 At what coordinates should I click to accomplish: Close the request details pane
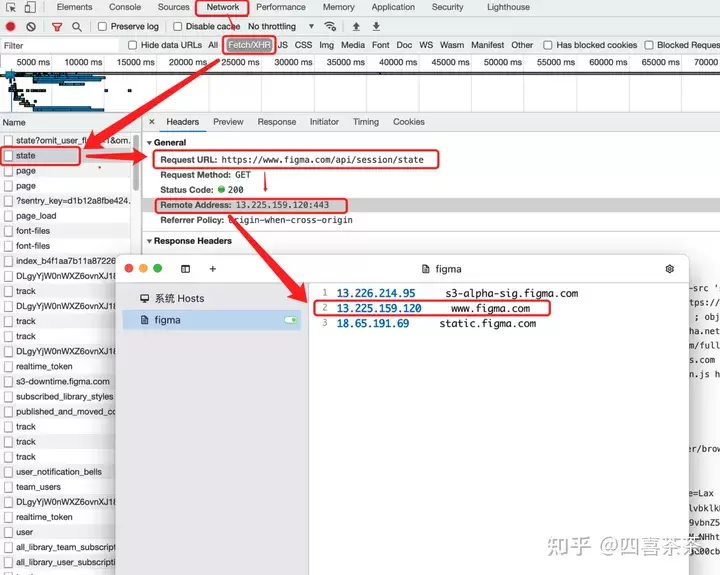(152, 122)
